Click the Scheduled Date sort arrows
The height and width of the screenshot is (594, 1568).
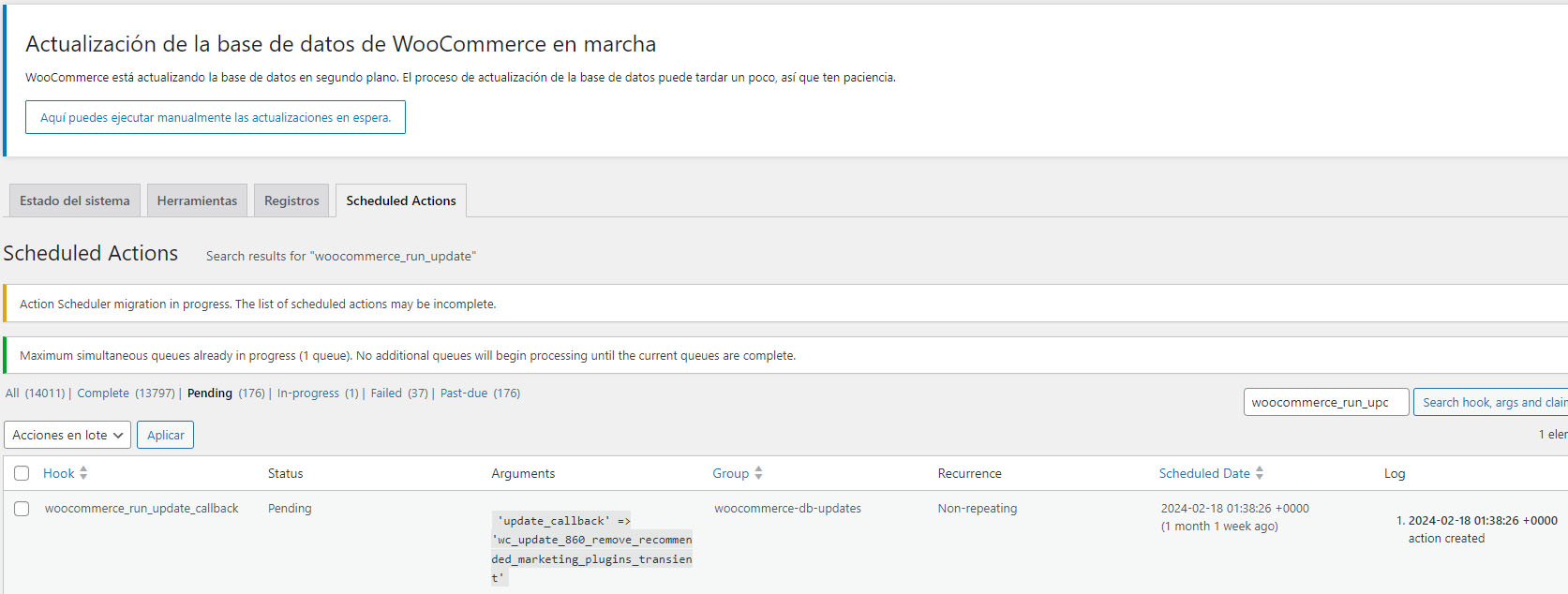tap(1260, 473)
